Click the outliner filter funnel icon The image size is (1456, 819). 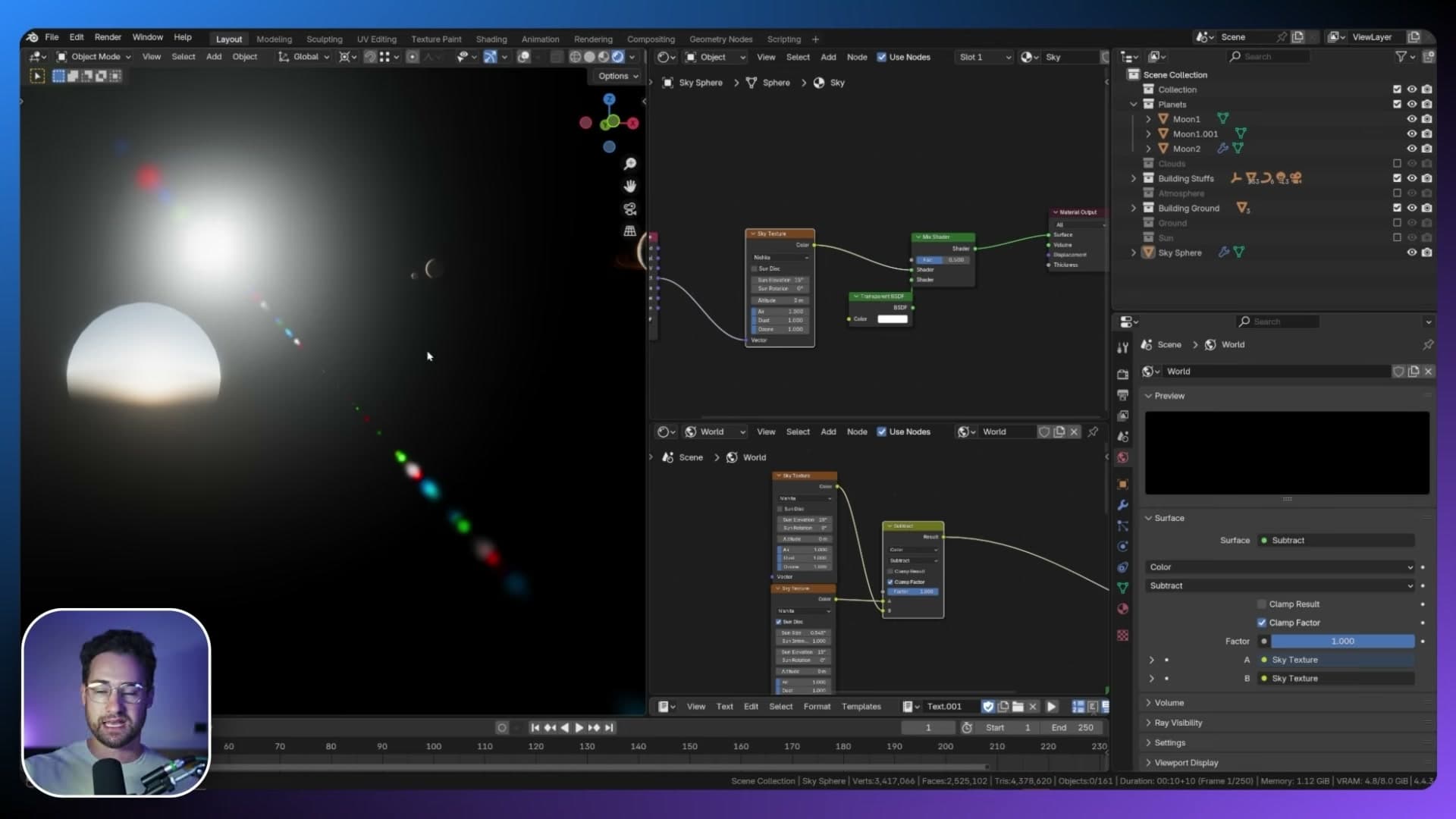point(1401,57)
